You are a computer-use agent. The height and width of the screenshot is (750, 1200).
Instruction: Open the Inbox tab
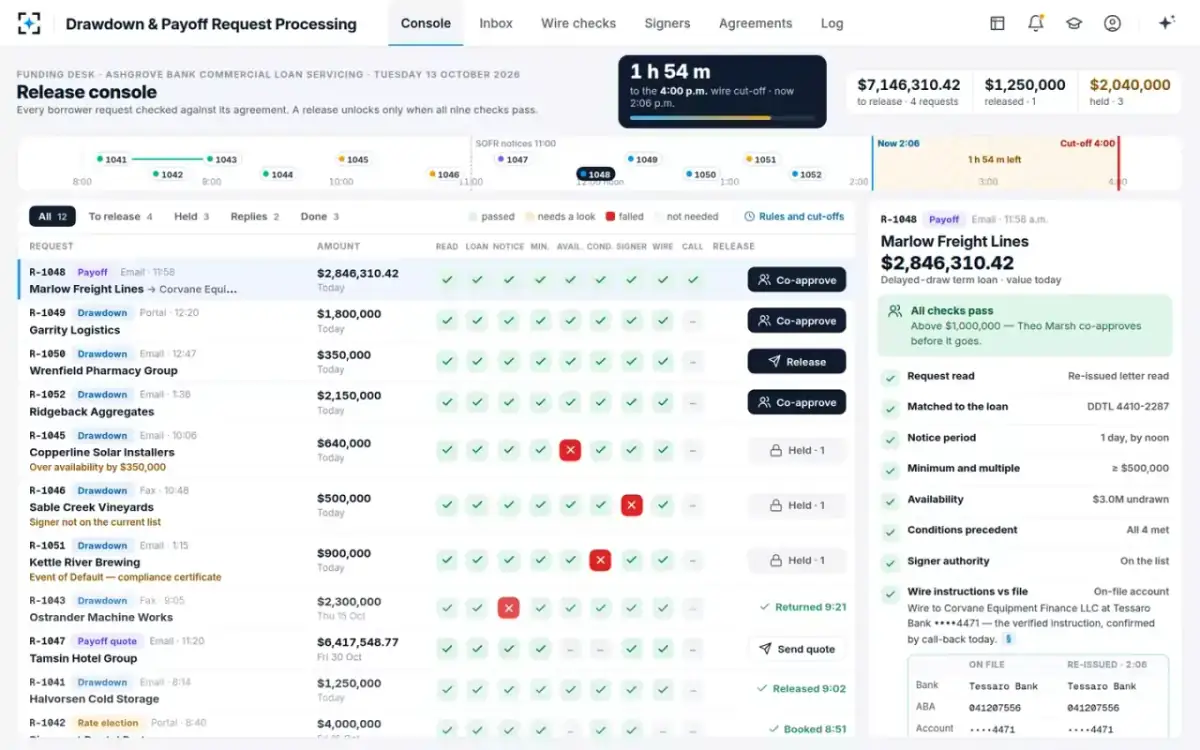click(x=496, y=23)
